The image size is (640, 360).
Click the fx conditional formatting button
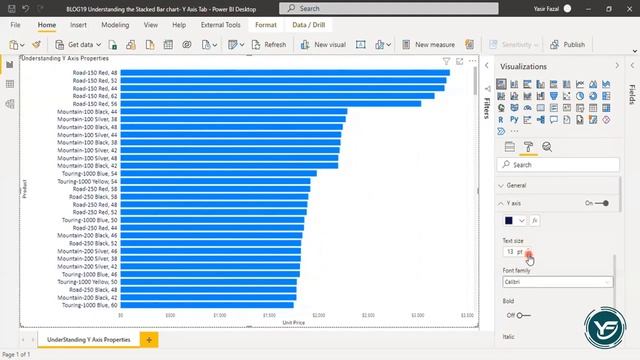point(535,221)
